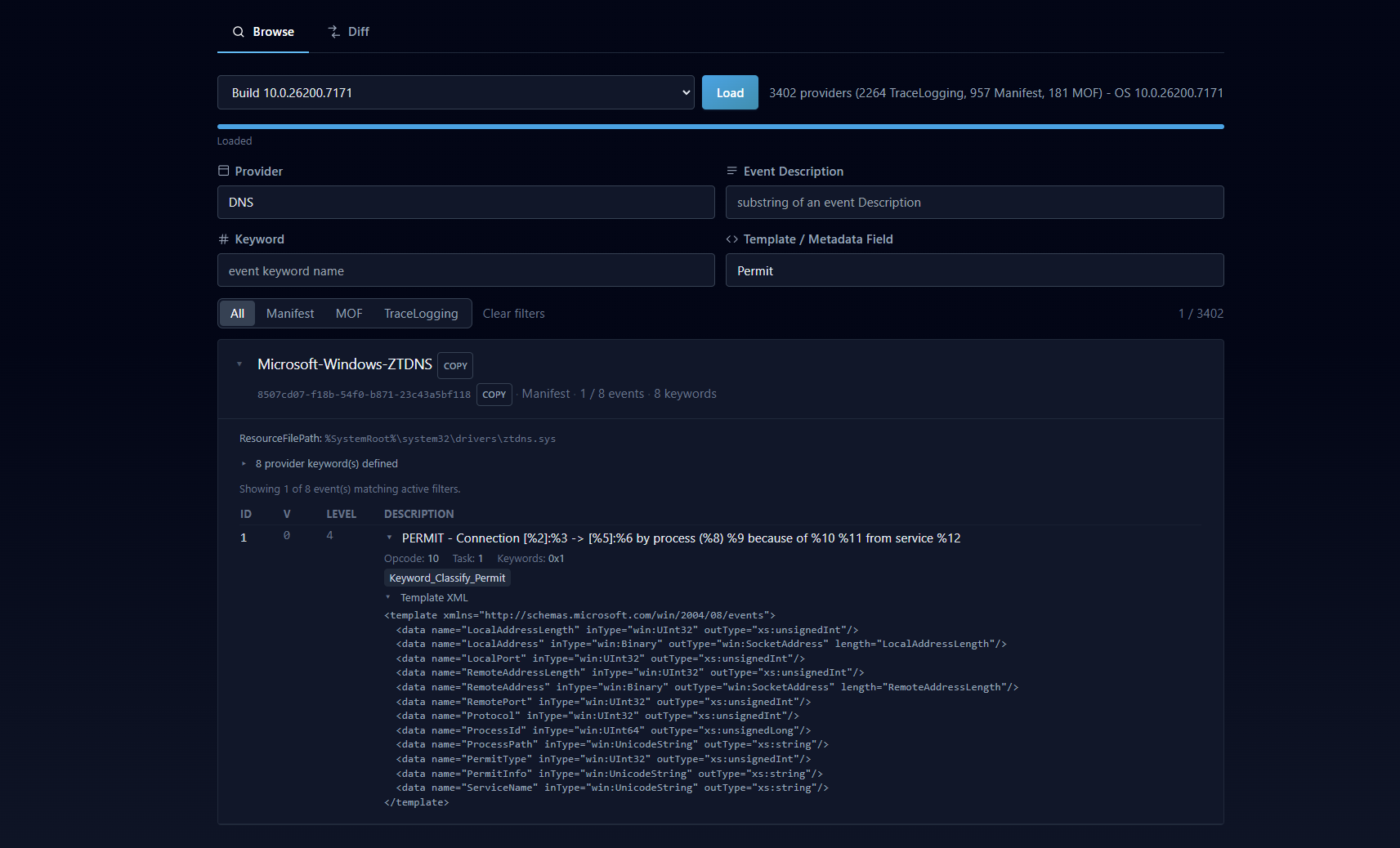Copy the provider GUID 8507cd07
Viewport: 1400px width, 848px height.
tap(494, 395)
